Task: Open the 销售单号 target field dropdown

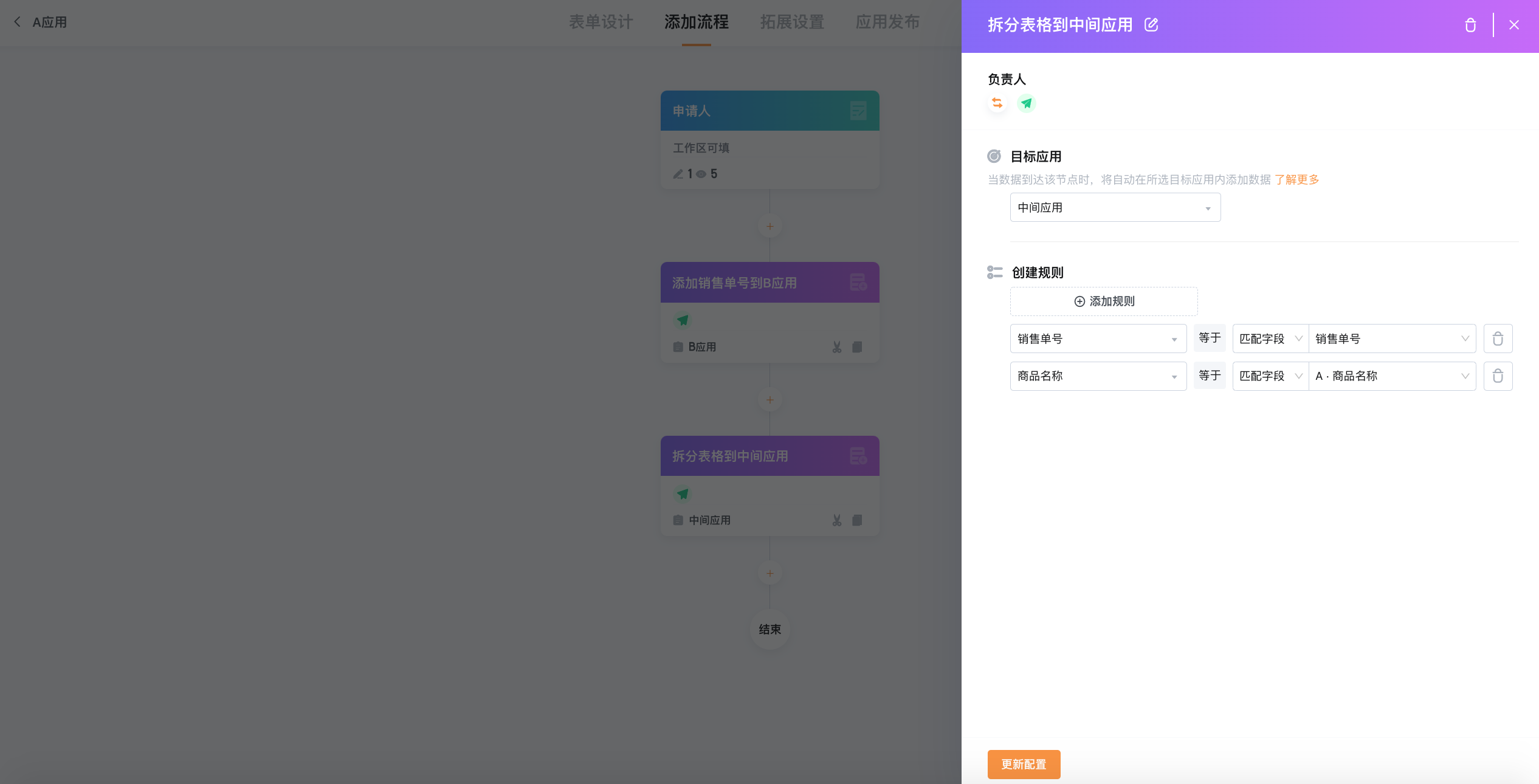Action: point(1098,339)
